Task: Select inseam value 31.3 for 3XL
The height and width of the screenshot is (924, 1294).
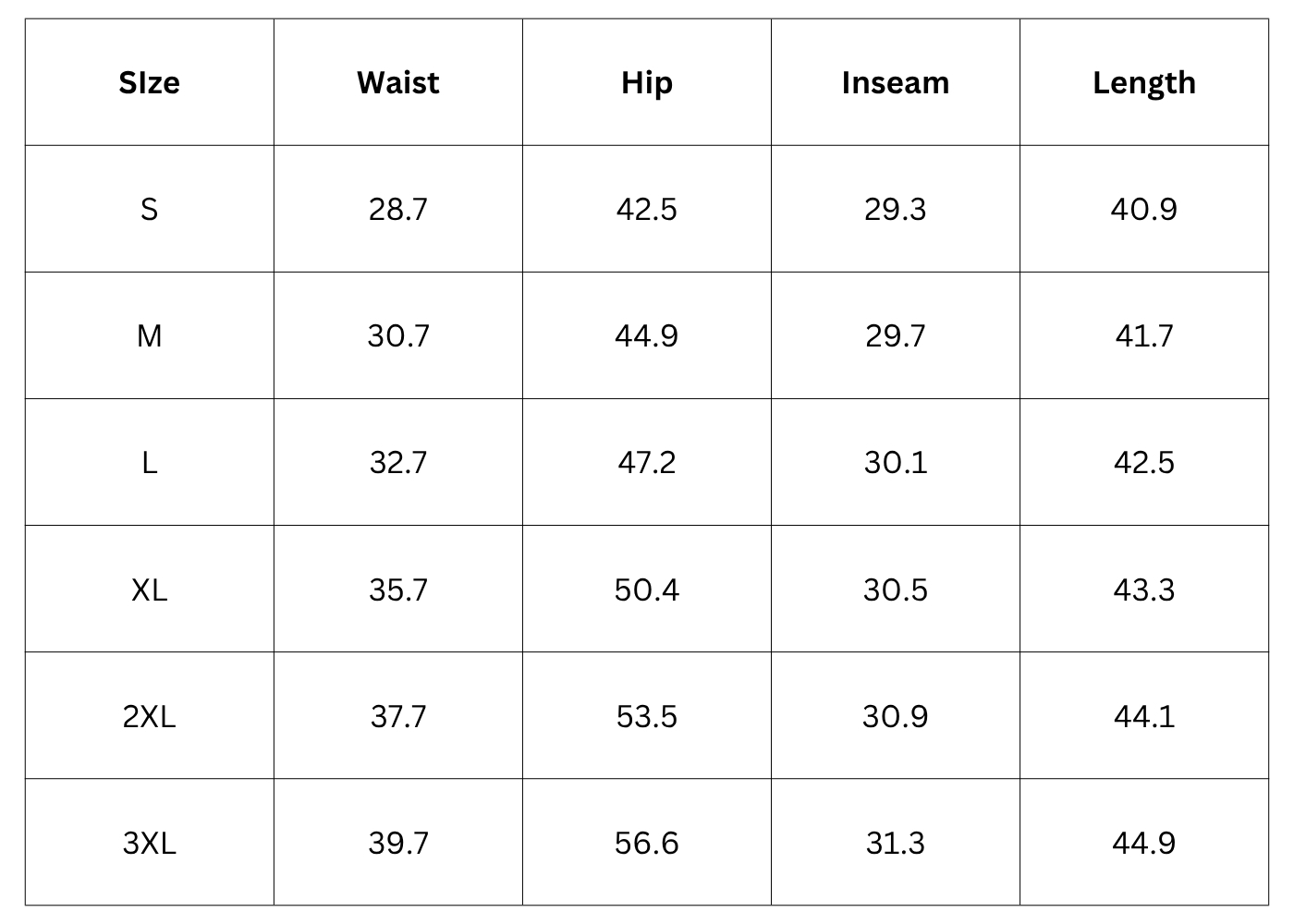Action: (895, 843)
